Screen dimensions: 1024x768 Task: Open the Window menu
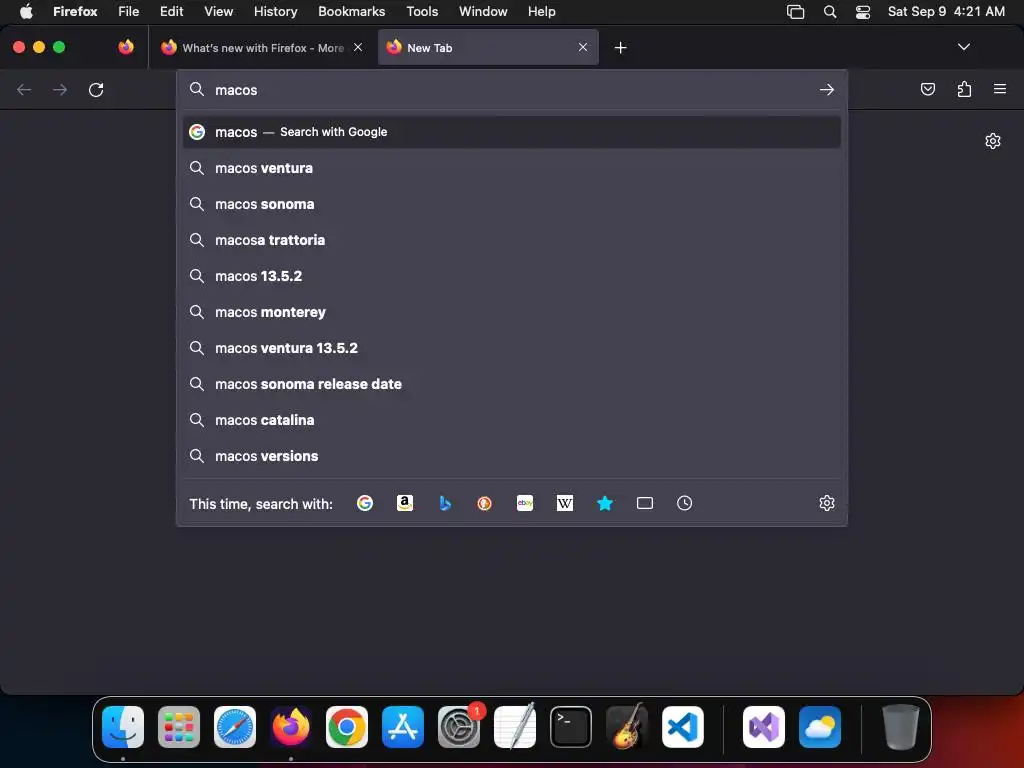pyautogui.click(x=483, y=11)
